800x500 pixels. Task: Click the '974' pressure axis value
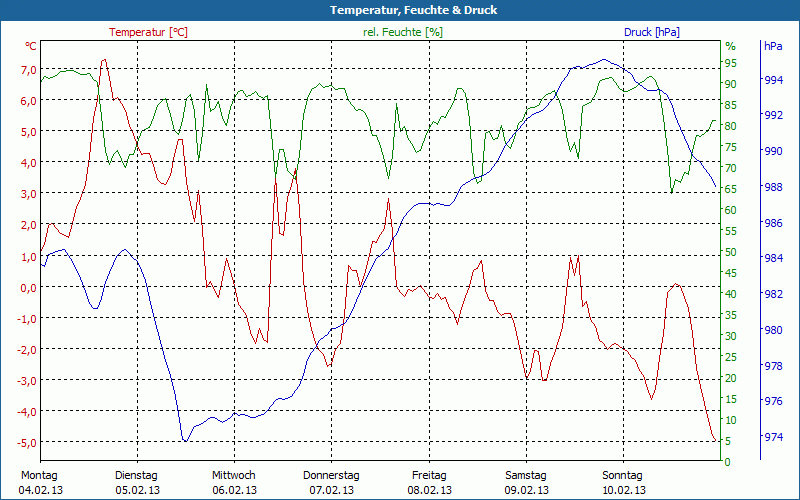(774, 438)
